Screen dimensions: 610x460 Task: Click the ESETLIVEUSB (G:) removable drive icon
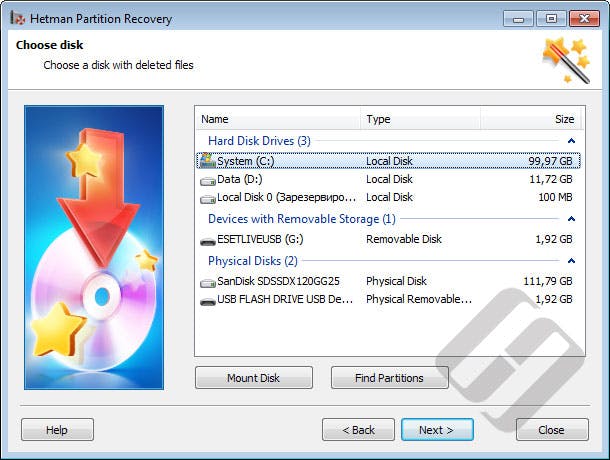(208, 241)
